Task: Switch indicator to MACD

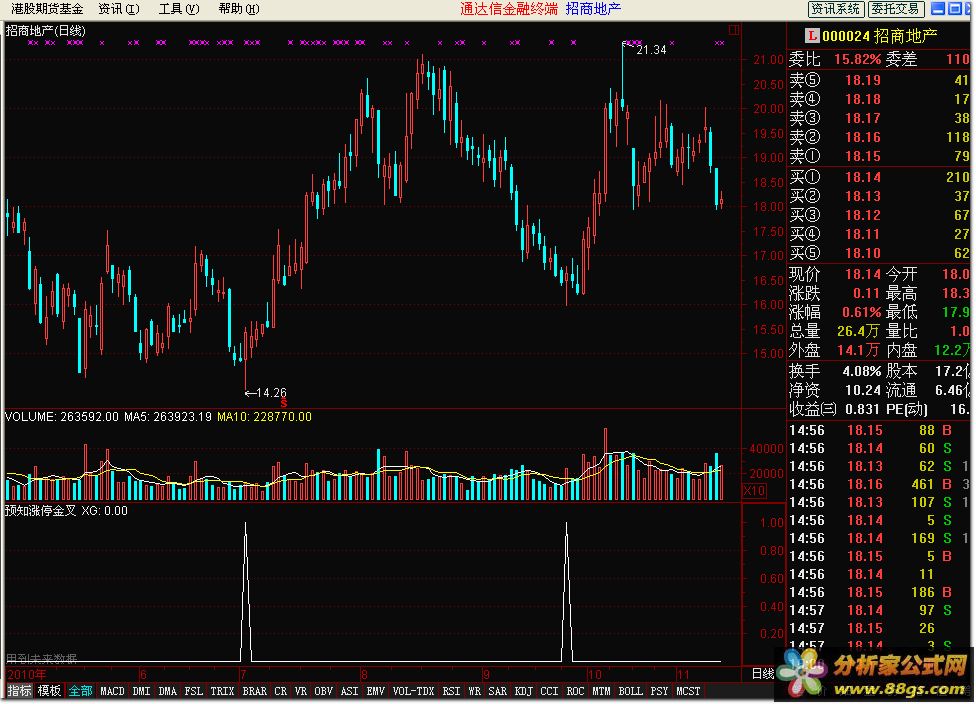Action: point(112,691)
